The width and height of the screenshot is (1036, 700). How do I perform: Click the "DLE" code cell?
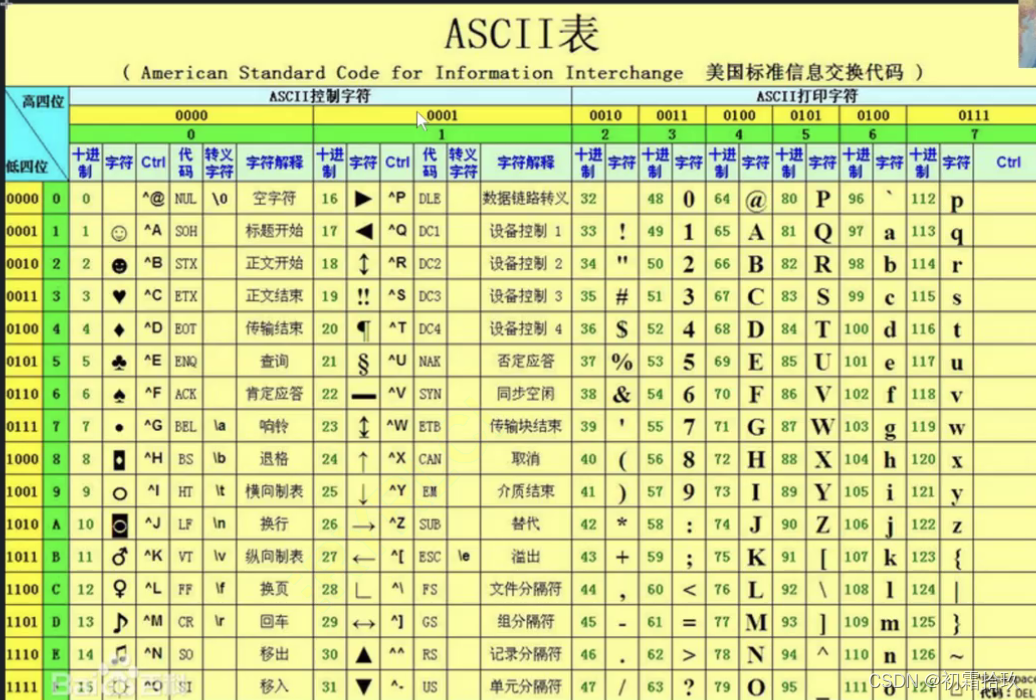pos(429,198)
